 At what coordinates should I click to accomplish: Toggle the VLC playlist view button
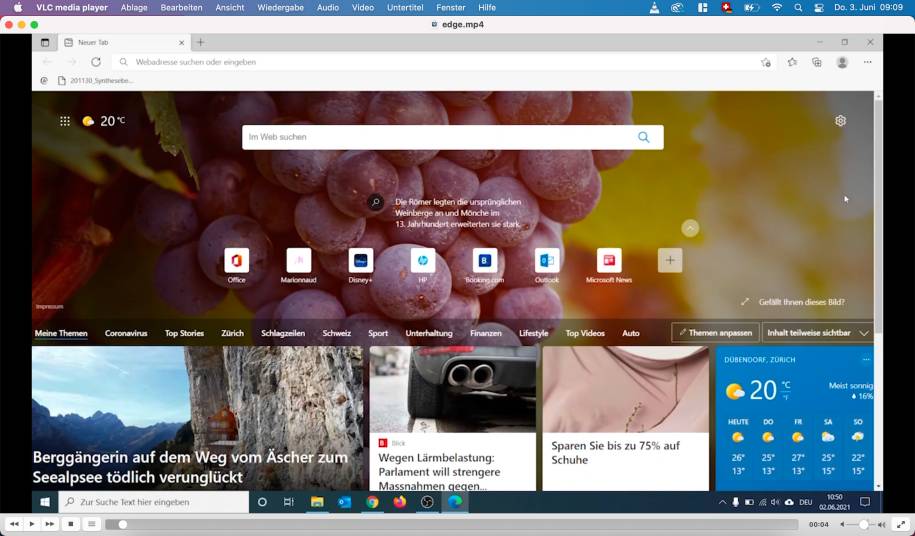point(92,524)
